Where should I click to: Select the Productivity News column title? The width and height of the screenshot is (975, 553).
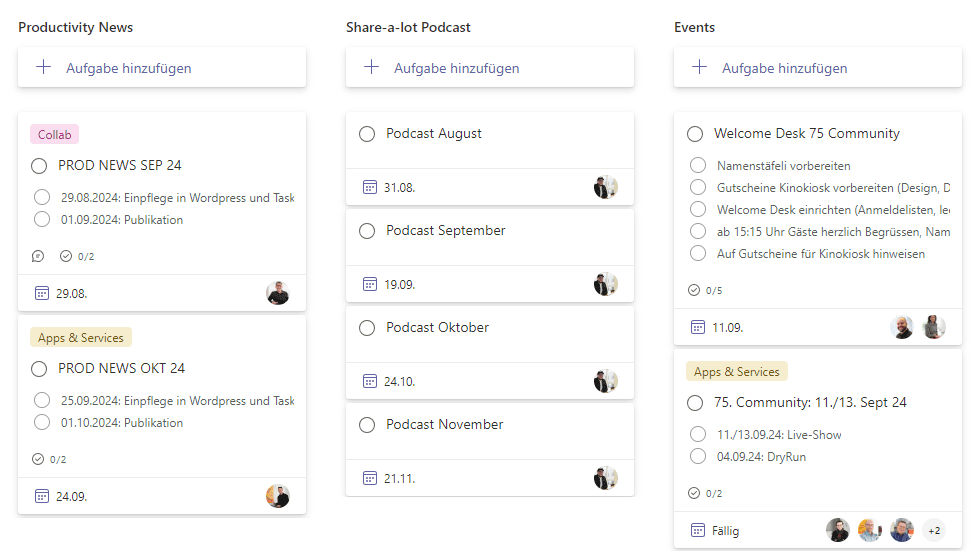pos(75,27)
